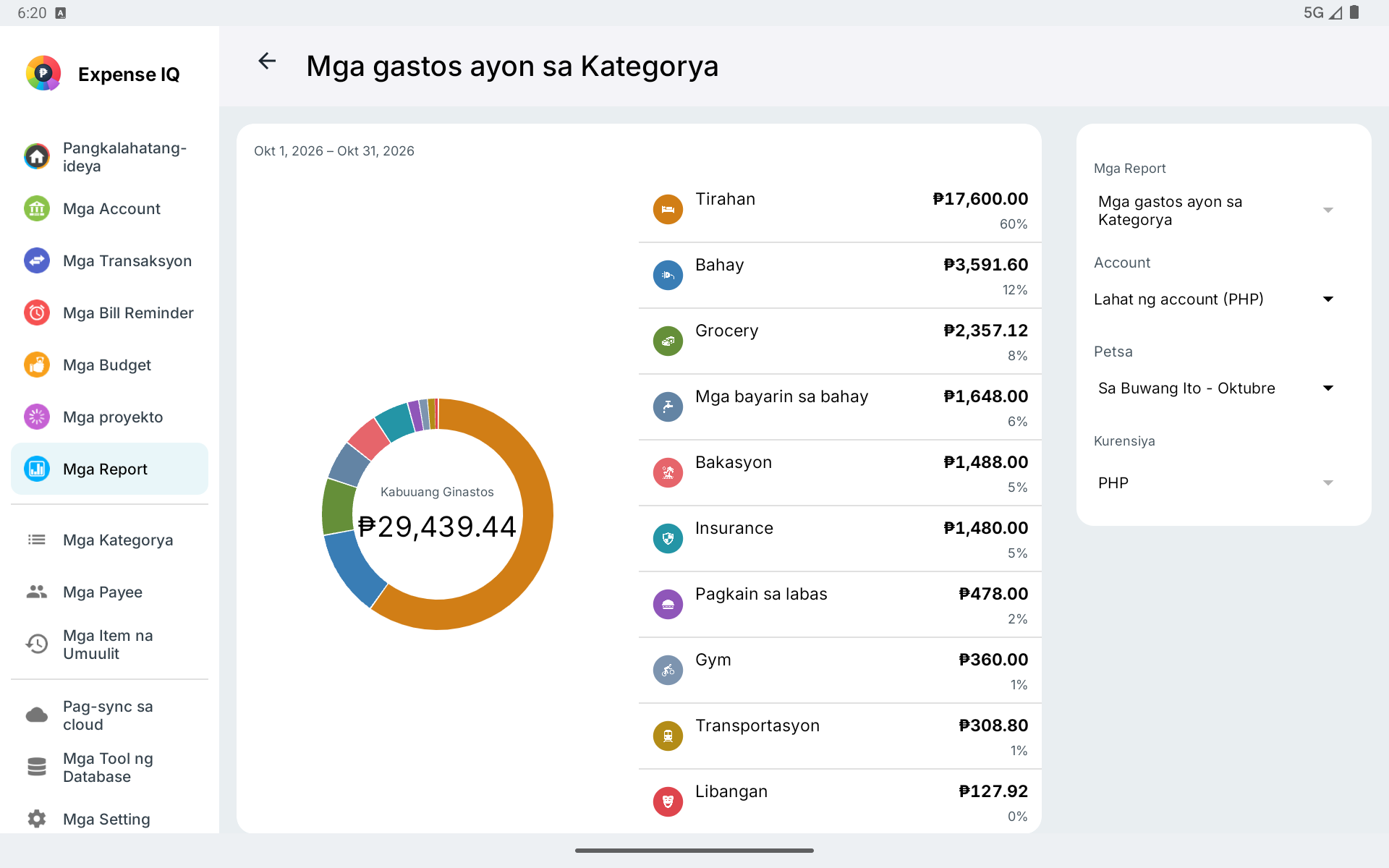The image size is (1389, 868).
Task: Open the Mga Kategorya menu label
Action: (x=118, y=540)
